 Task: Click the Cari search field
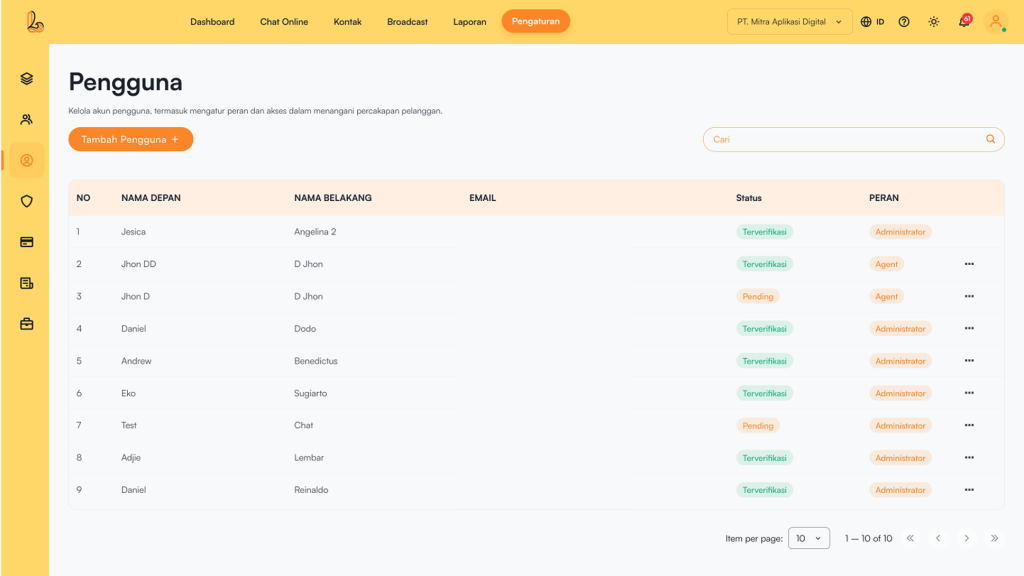click(845, 140)
